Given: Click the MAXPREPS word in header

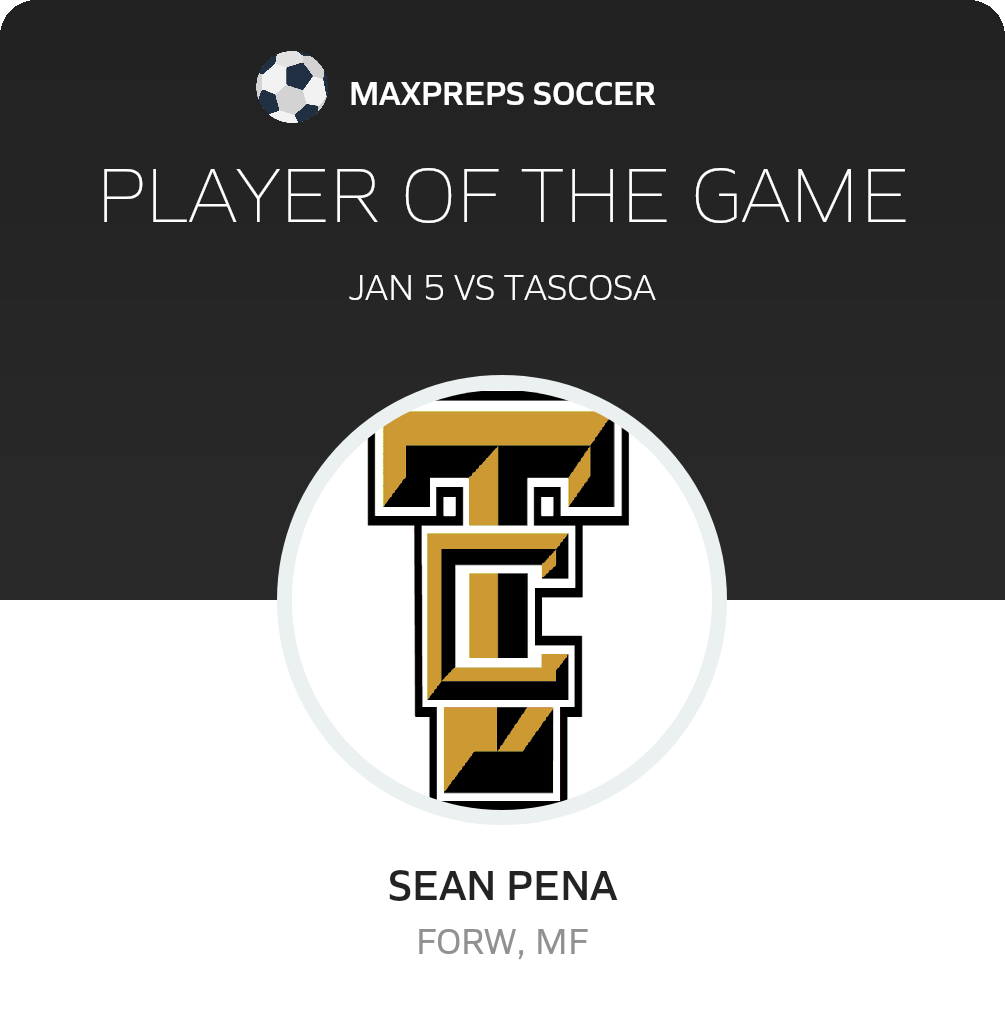Looking at the screenshot, I should [436, 94].
